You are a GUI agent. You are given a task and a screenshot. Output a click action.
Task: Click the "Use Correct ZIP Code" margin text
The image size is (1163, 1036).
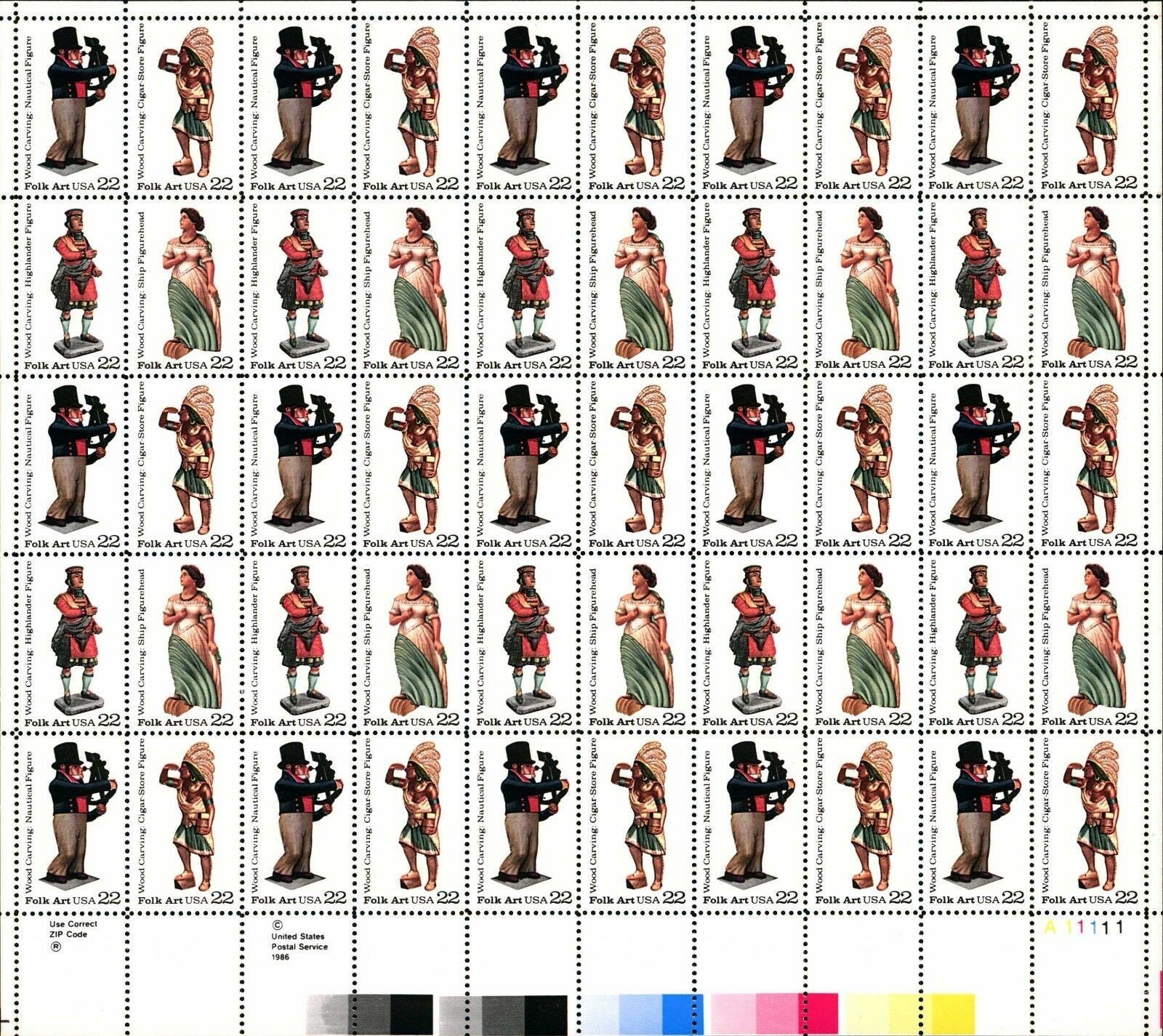point(72,929)
